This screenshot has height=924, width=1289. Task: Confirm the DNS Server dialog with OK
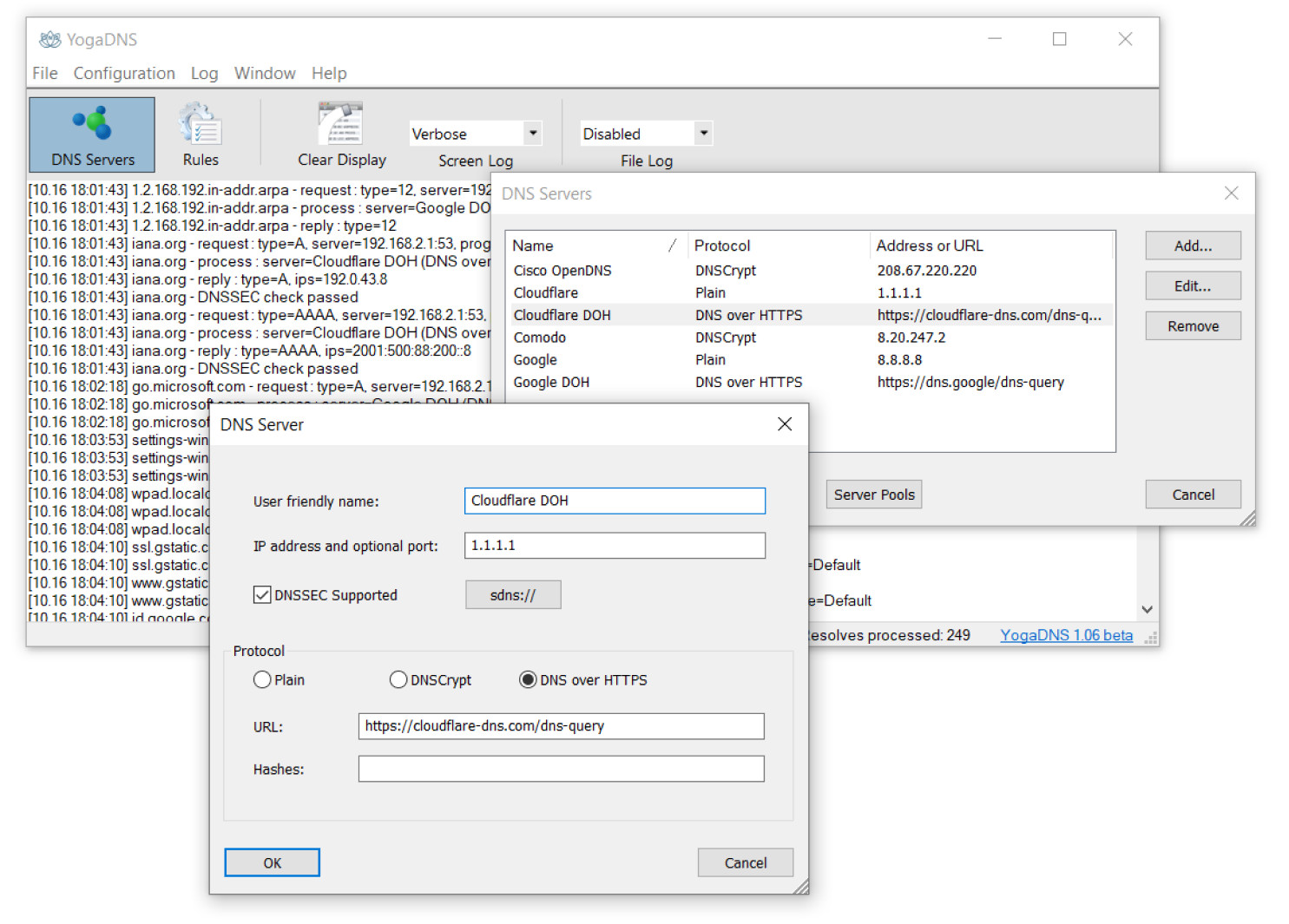tap(273, 862)
